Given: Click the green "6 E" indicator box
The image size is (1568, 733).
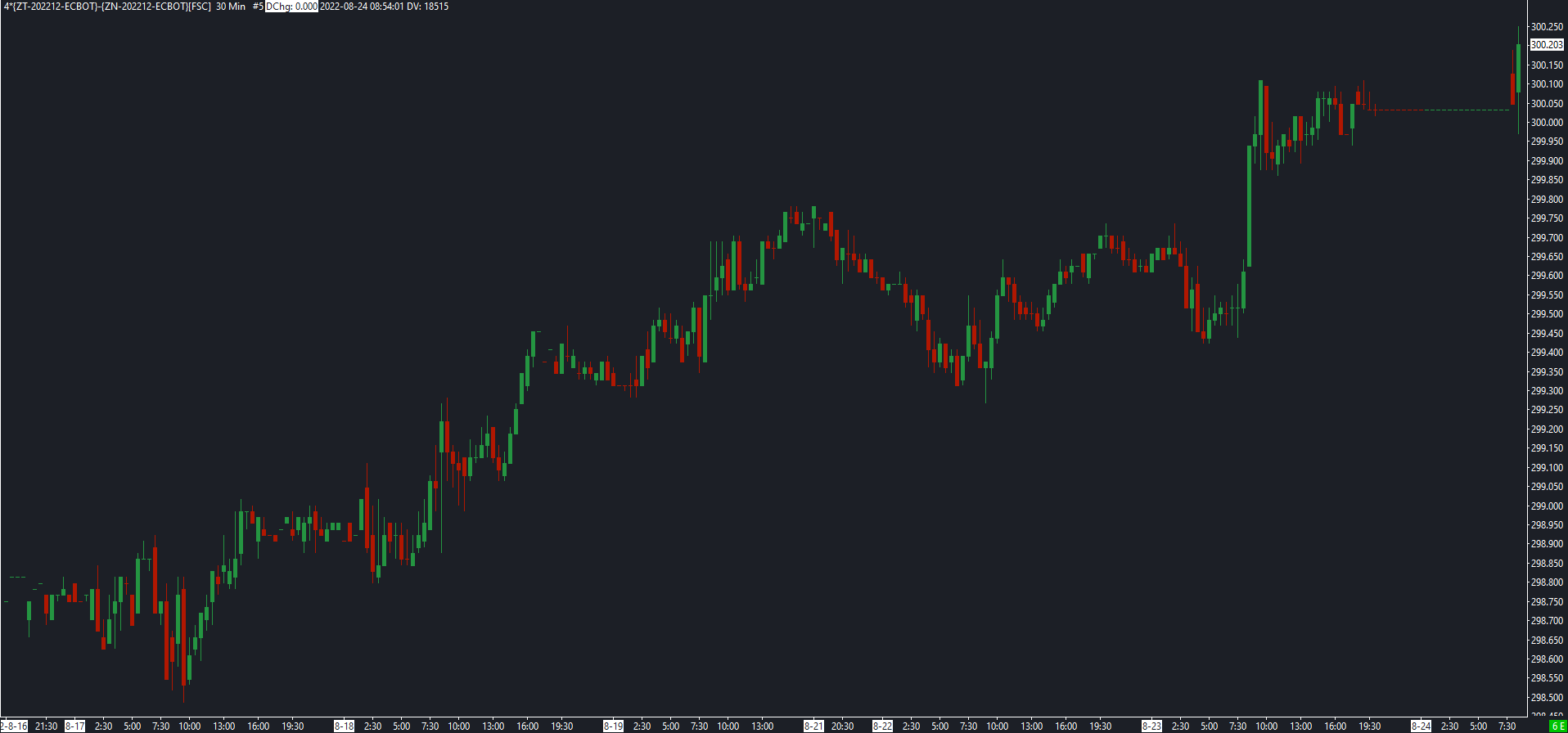Looking at the screenshot, I should [x=1557, y=726].
